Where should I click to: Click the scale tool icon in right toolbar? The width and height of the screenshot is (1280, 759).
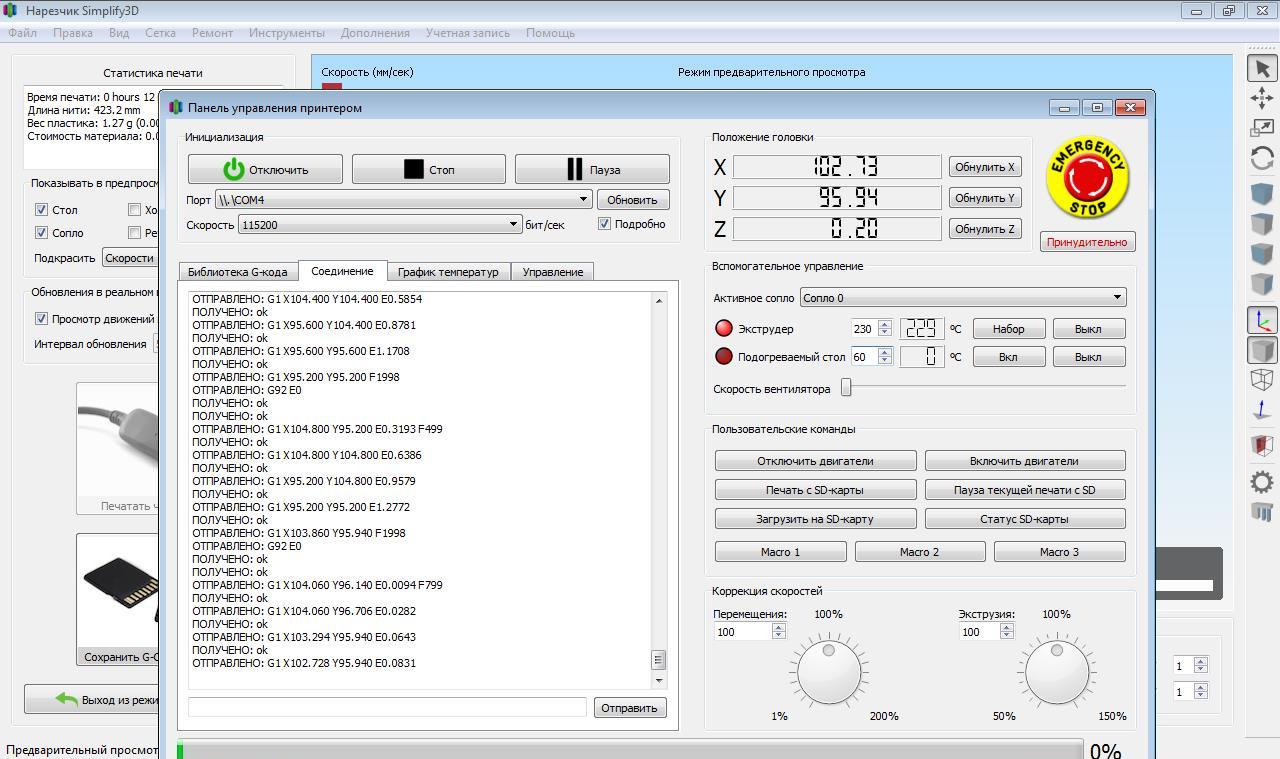click(1262, 128)
